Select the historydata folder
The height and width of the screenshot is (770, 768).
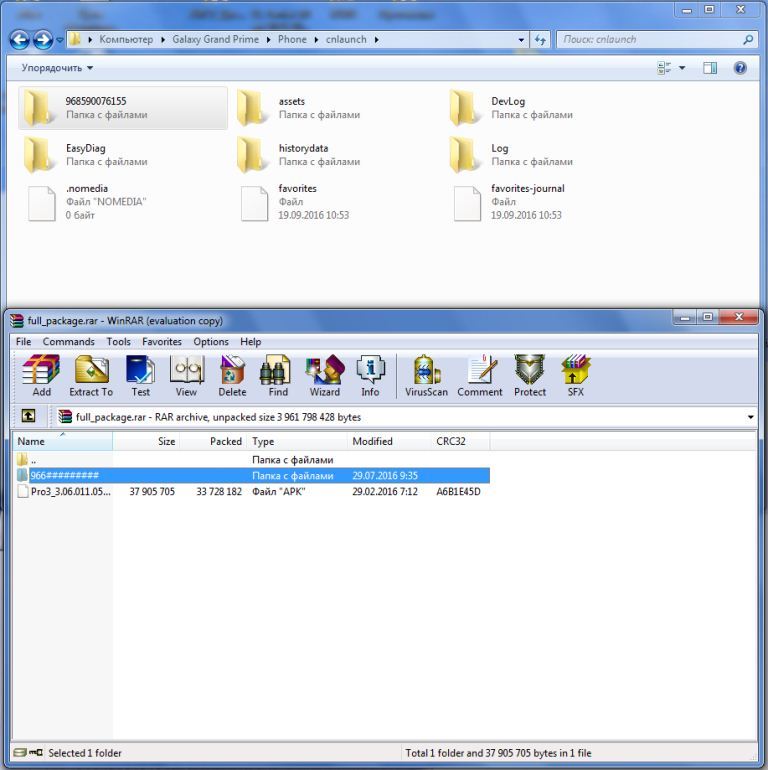pos(300,155)
